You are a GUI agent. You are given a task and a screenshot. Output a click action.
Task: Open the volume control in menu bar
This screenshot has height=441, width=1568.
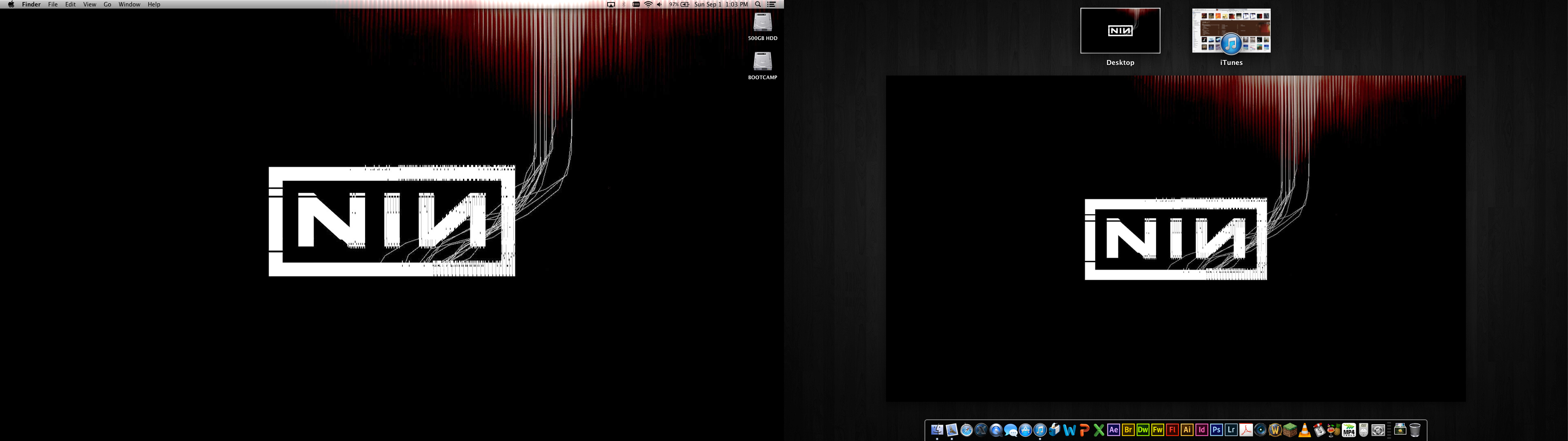(x=659, y=4)
